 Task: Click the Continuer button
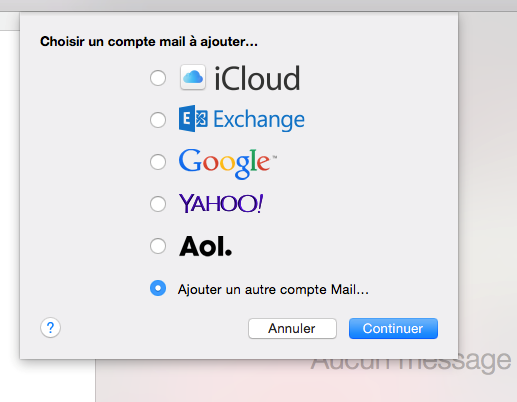pos(393,328)
